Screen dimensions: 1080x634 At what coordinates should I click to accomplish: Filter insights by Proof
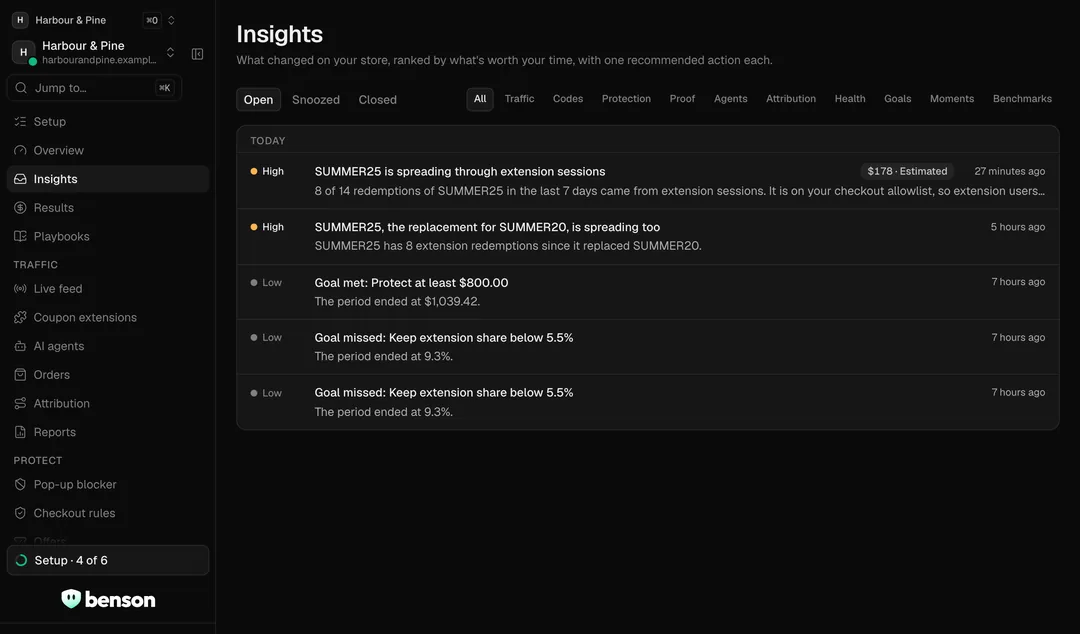pyautogui.click(x=682, y=99)
